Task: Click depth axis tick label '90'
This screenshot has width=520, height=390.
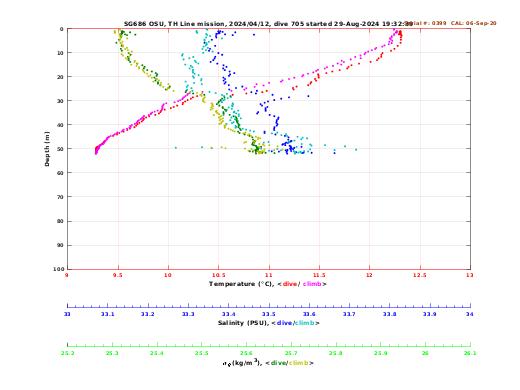Action: tap(60, 245)
